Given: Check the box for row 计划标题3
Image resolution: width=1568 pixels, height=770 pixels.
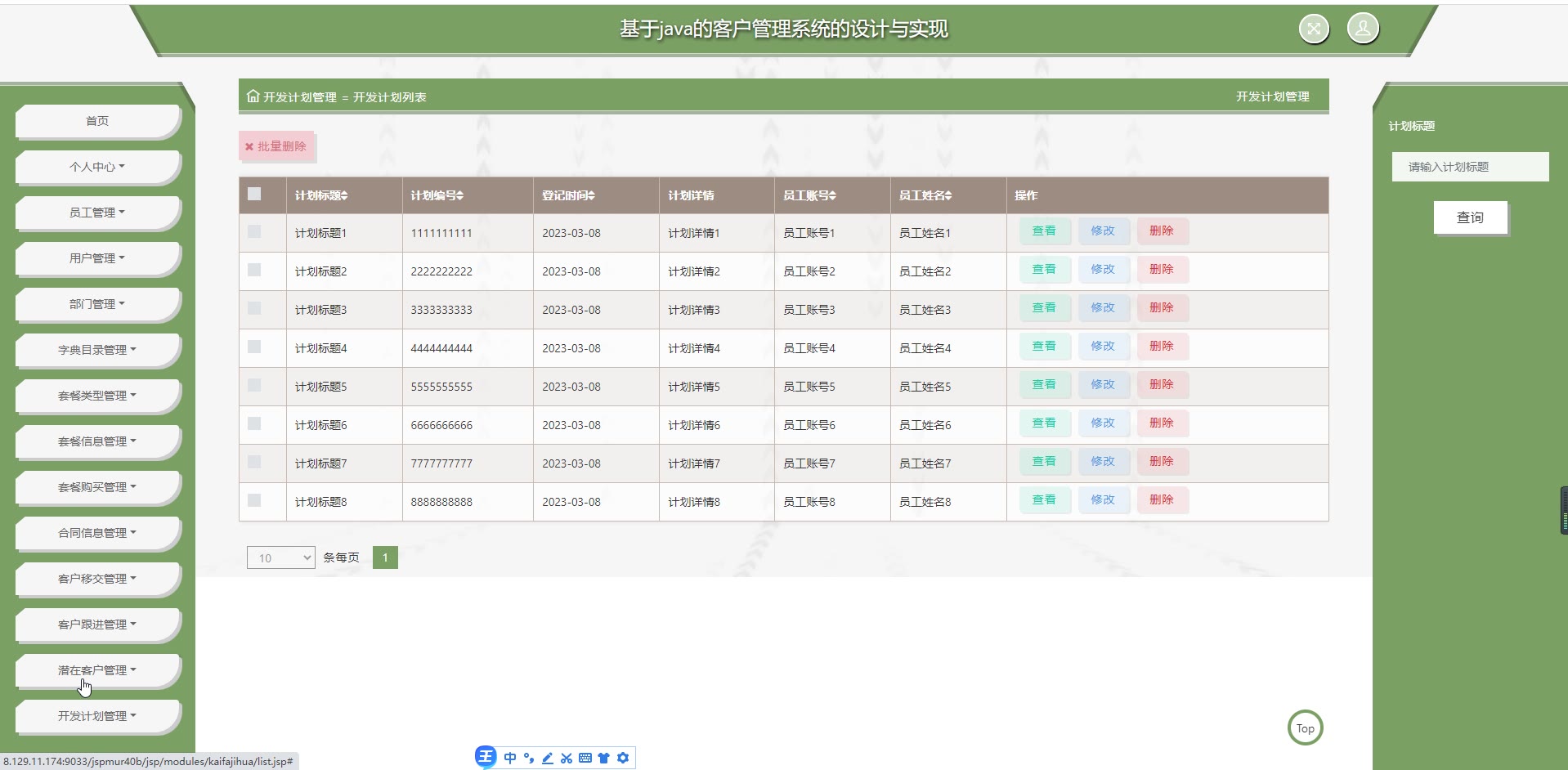Looking at the screenshot, I should click(x=254, y=308).
